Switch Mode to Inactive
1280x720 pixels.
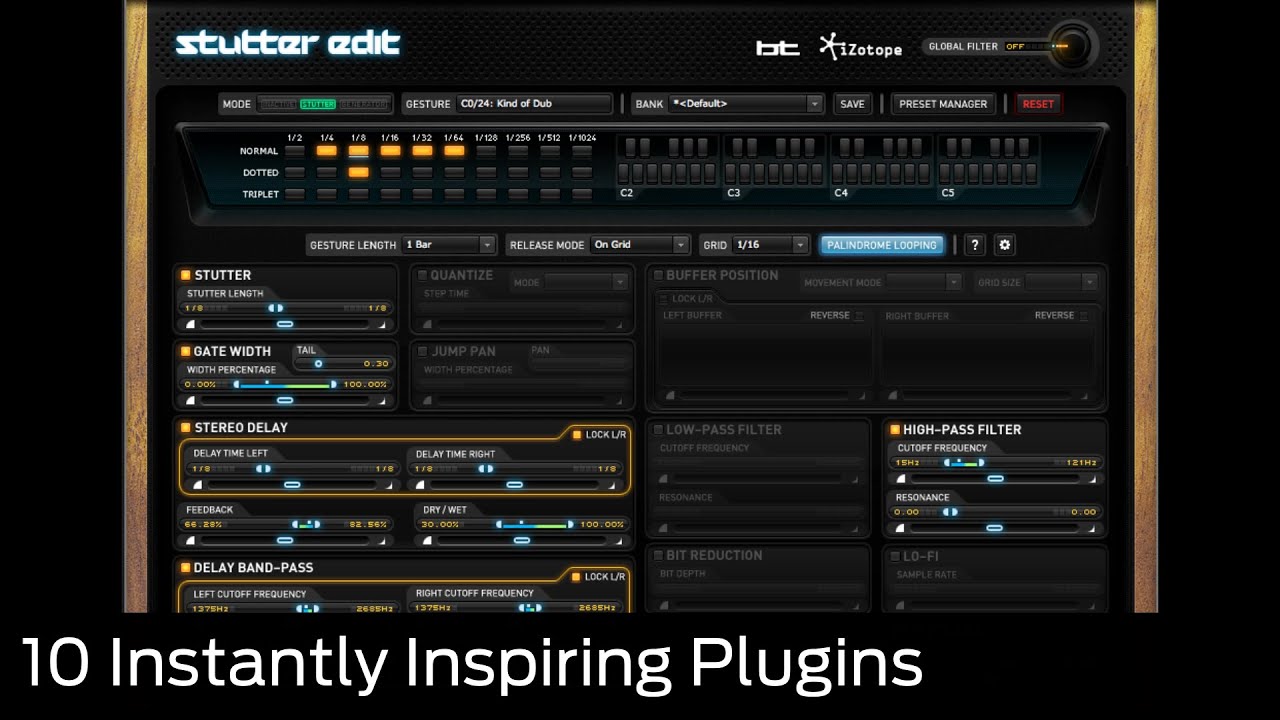tap(278, 104)
